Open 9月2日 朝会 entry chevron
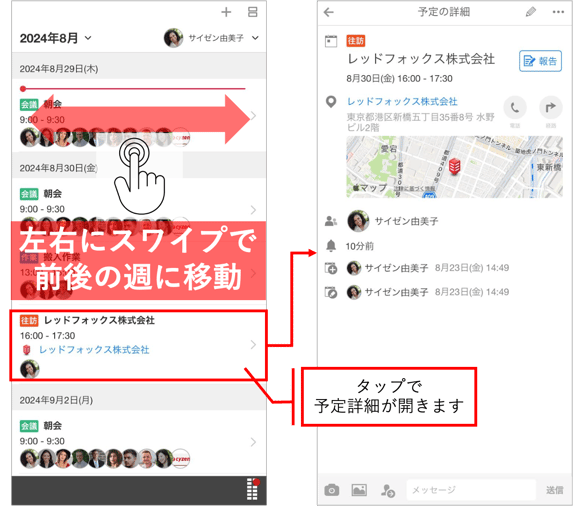Screen dimensions: 573x506 coord(253,442)
